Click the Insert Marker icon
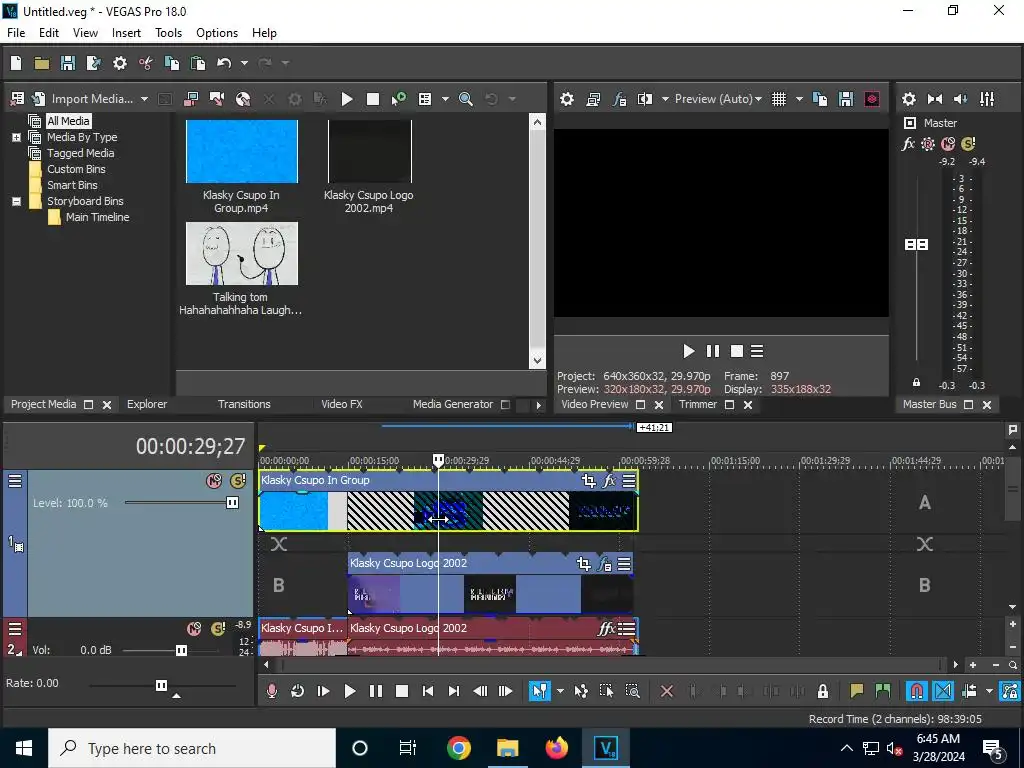This screenshot has height=768, width=1024. (856, 691)
